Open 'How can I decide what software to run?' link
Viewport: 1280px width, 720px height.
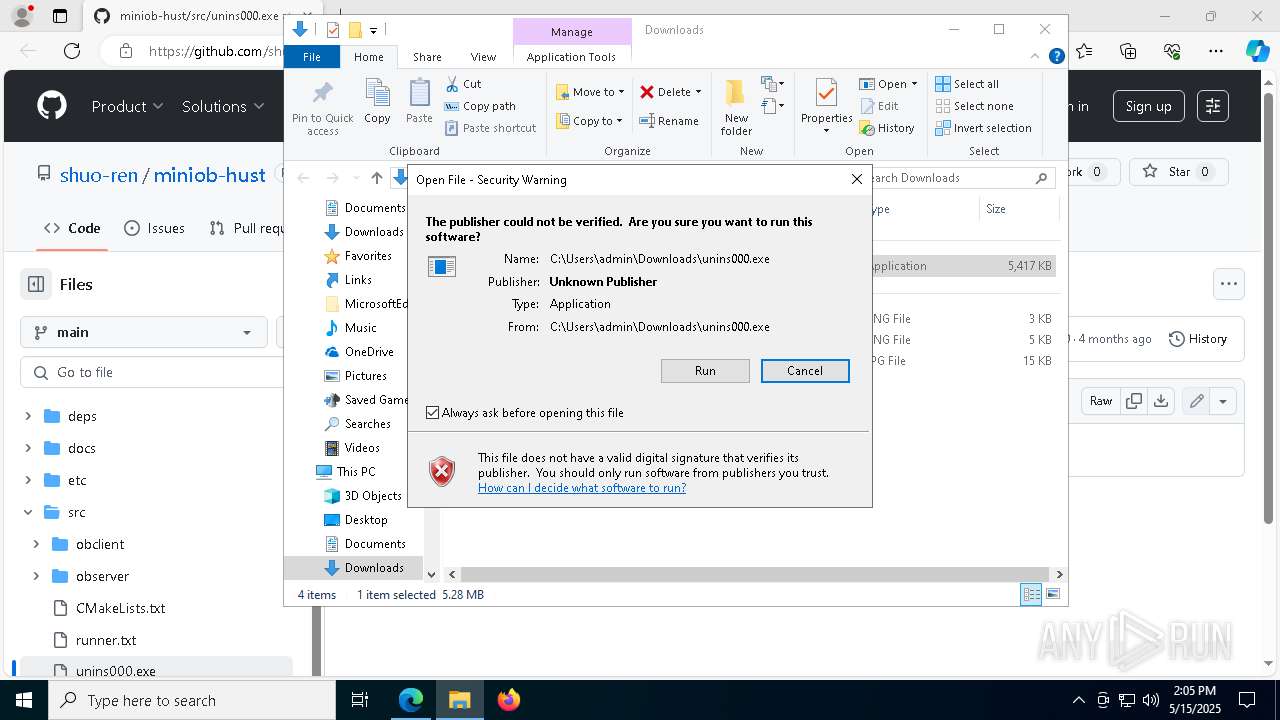[x=582, y=488]
